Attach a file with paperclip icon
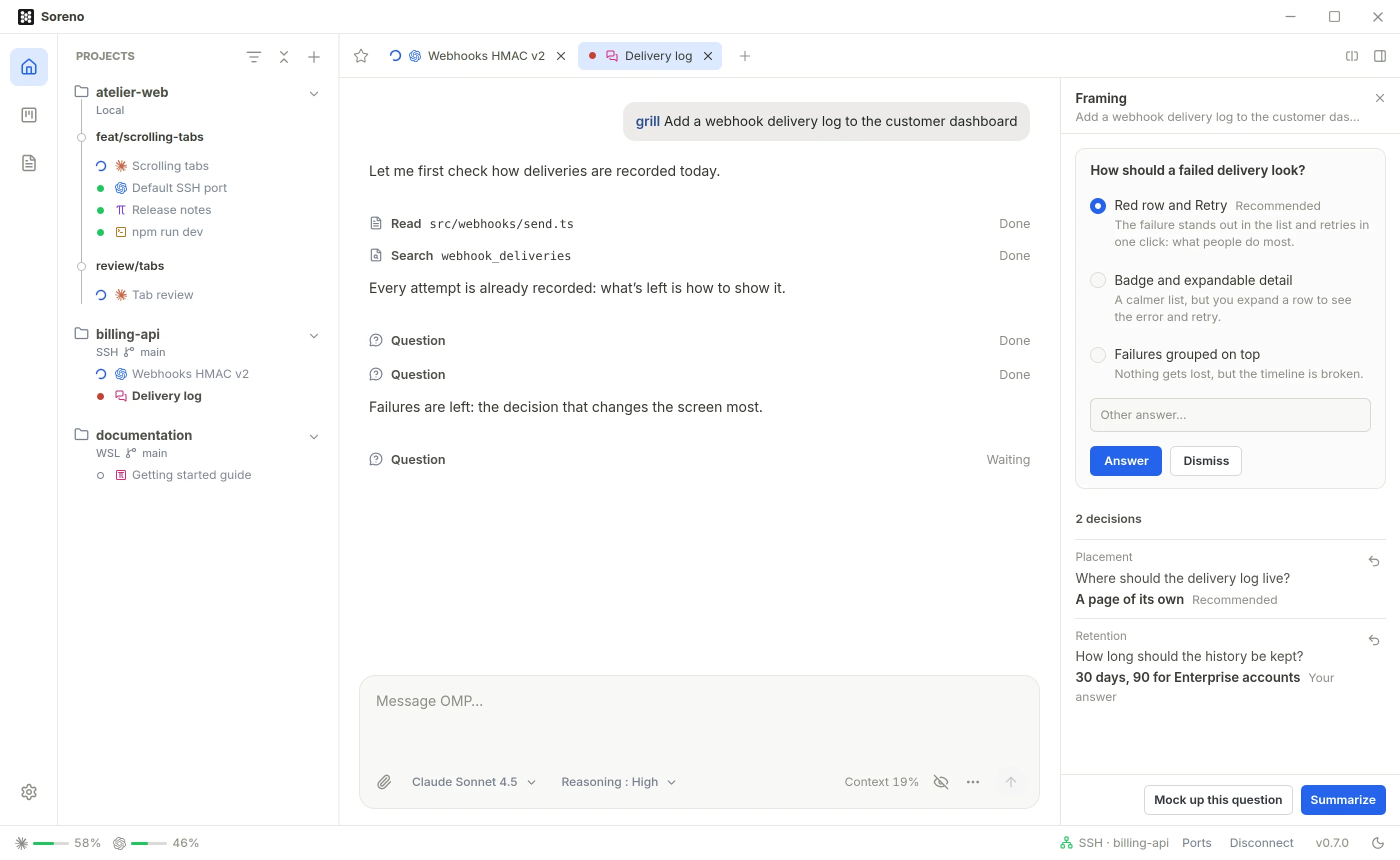This screenshot has width=1400, height=860. 384,782
